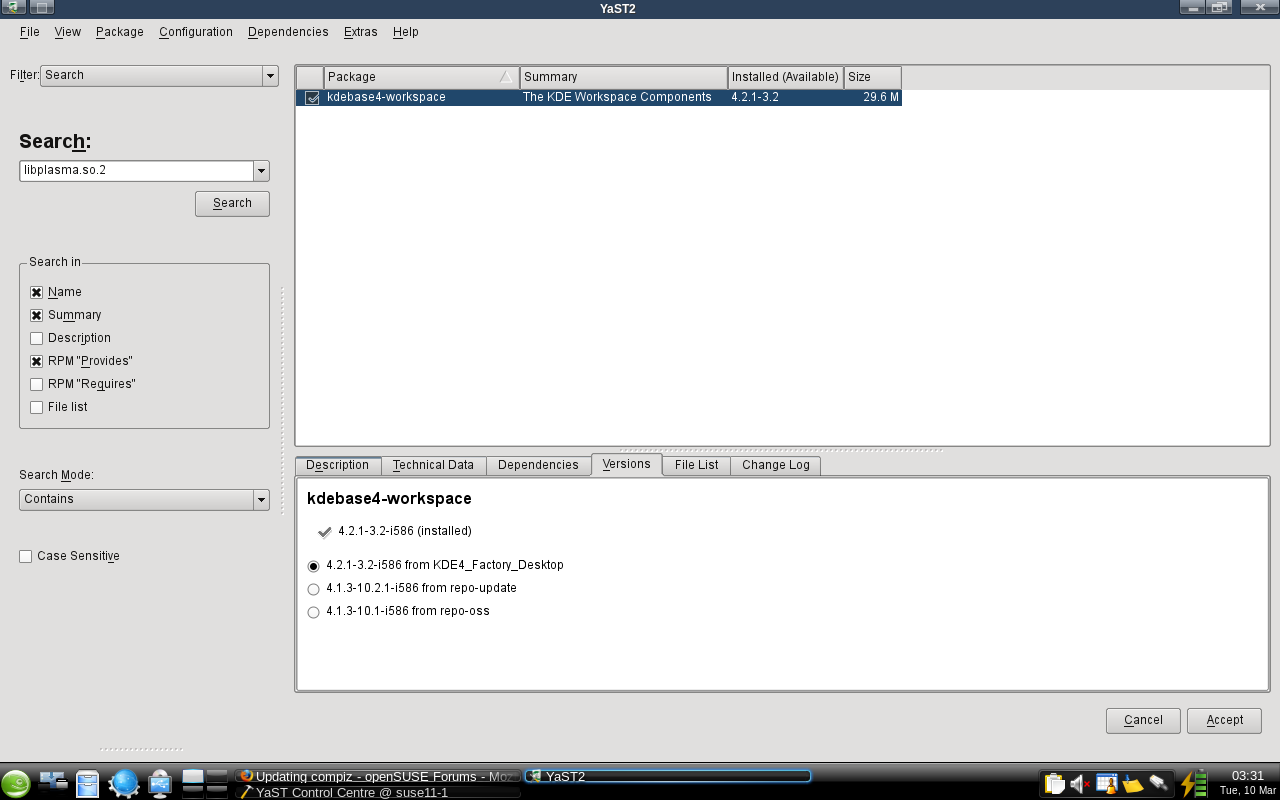Enable the File list checkbox
The width and height of the screenshot is (1280, 800).
pyautogui.click(x=37, y=407)
